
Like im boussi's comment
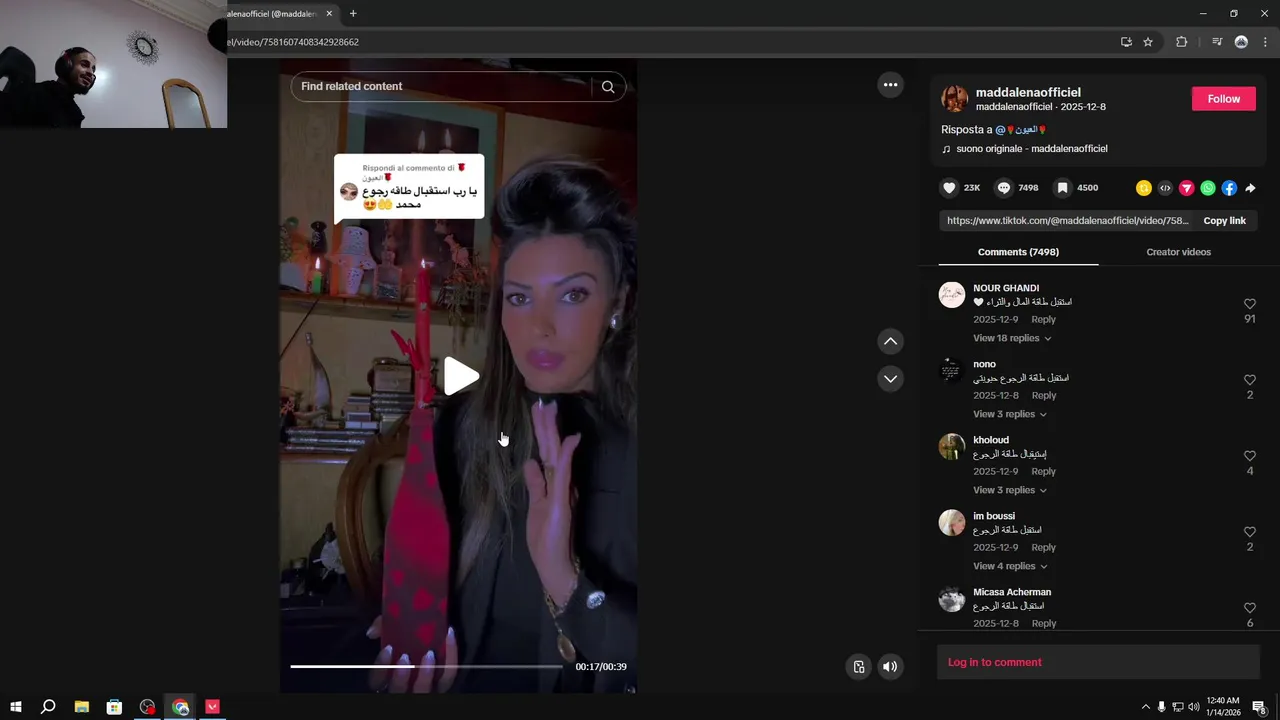click(1250, 532)
